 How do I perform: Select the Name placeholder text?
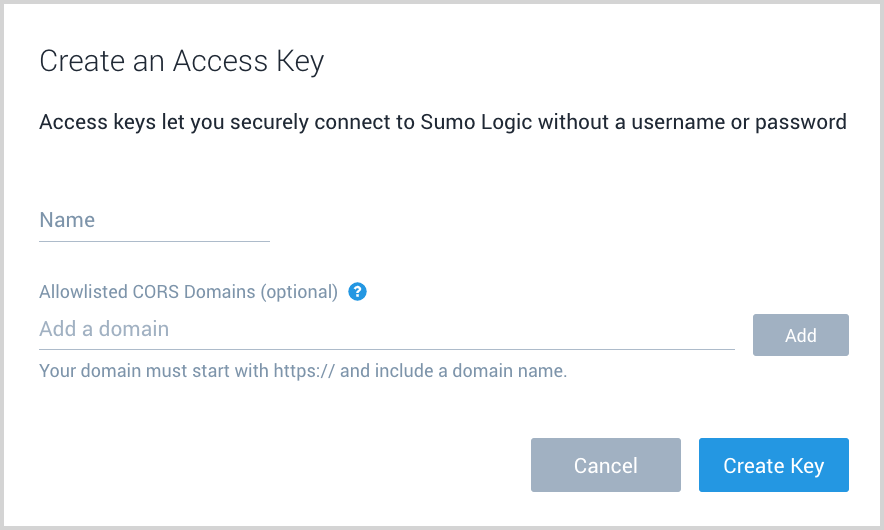(x=67, y=220)
